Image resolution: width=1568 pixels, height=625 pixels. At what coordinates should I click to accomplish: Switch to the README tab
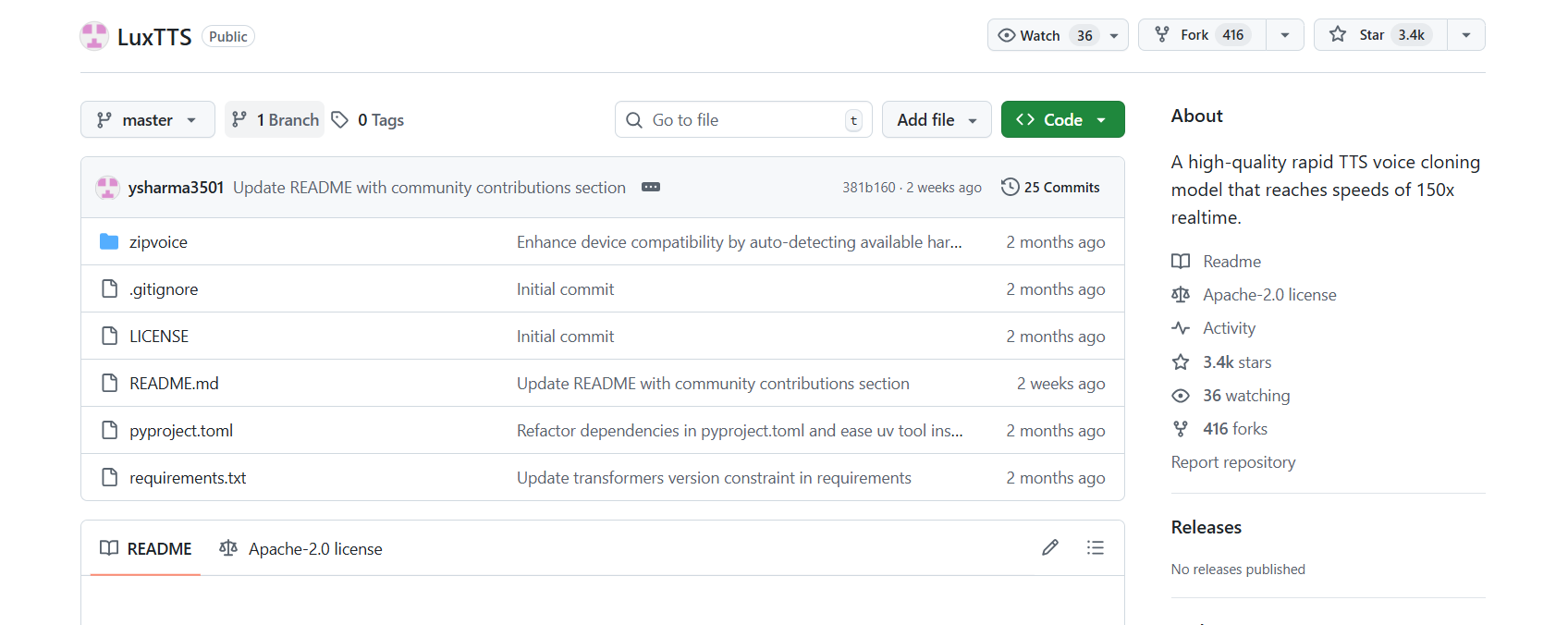(x=146, y=548)
